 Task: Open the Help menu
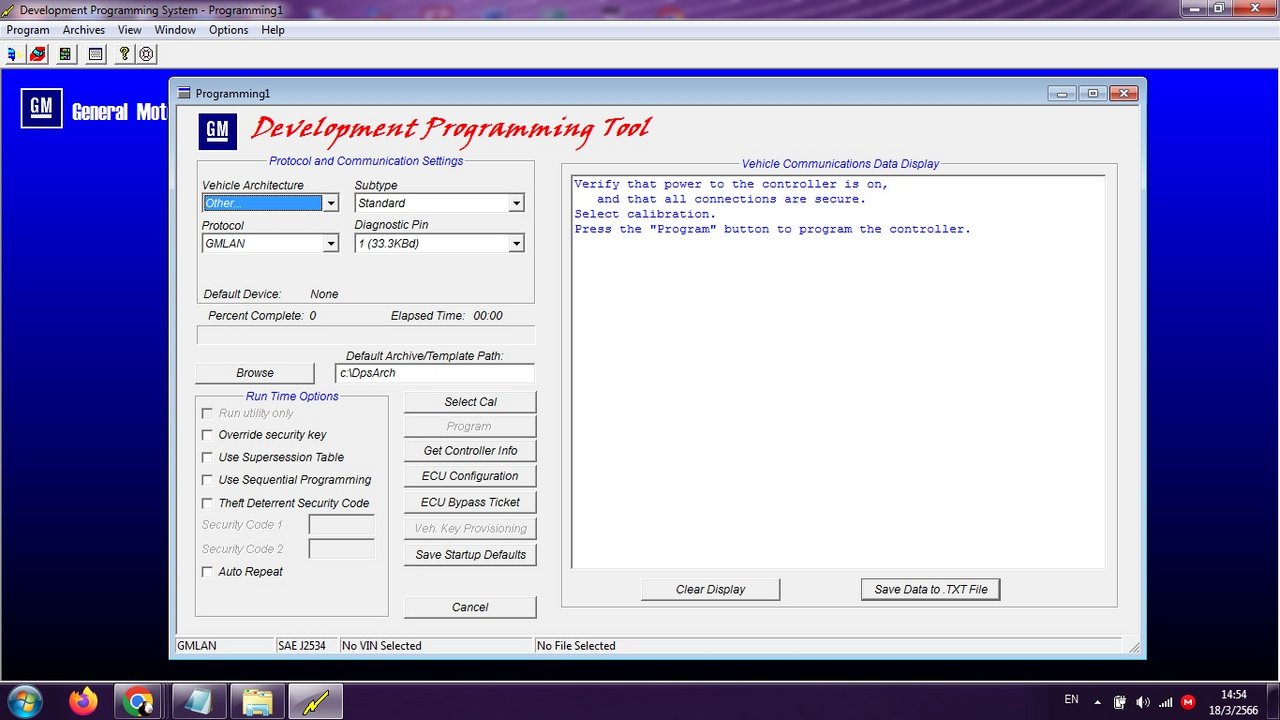coord(273,30)
